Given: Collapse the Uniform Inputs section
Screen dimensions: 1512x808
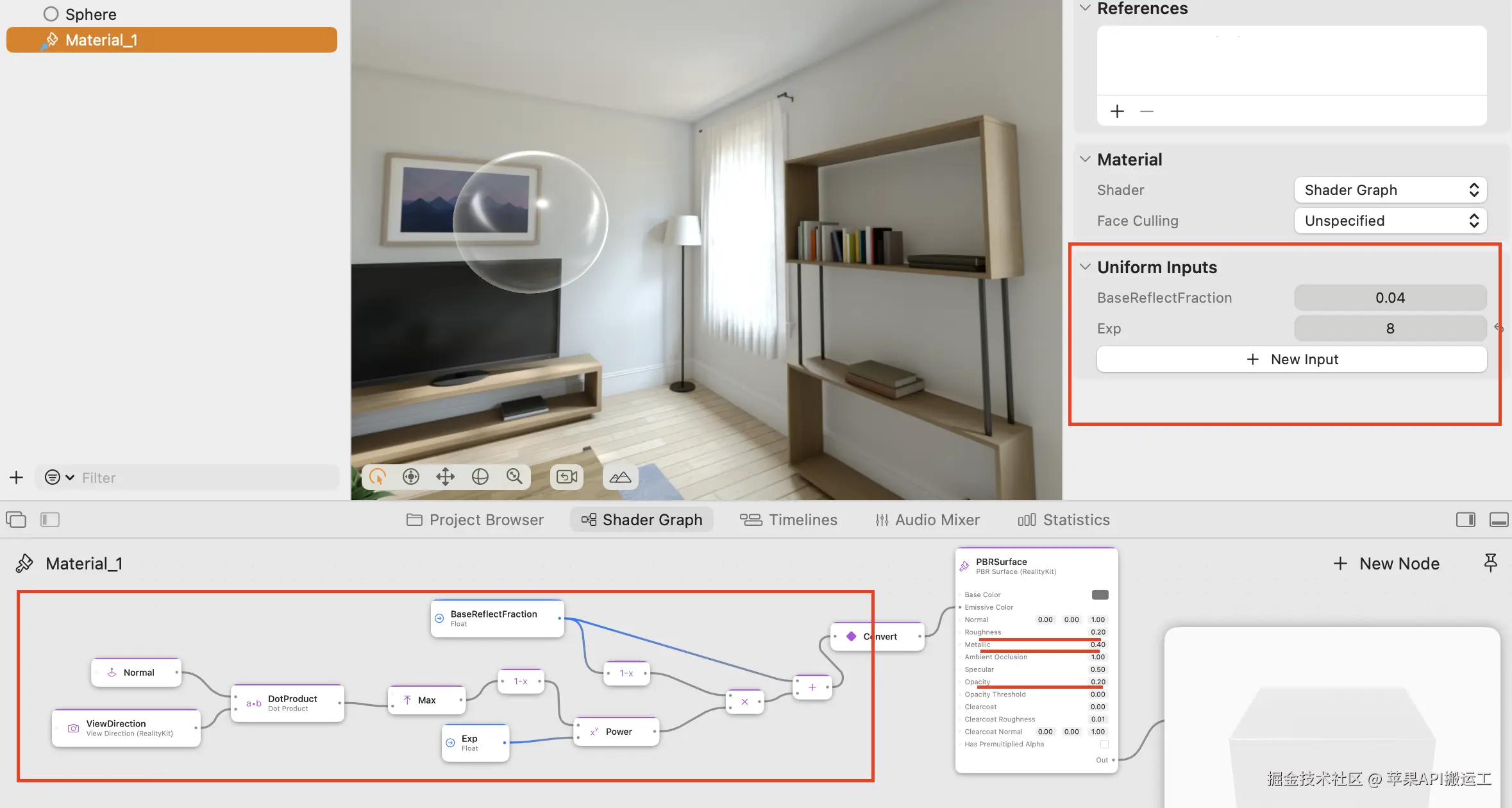Looking at the screenshot, I should [x=1085, y=267].
